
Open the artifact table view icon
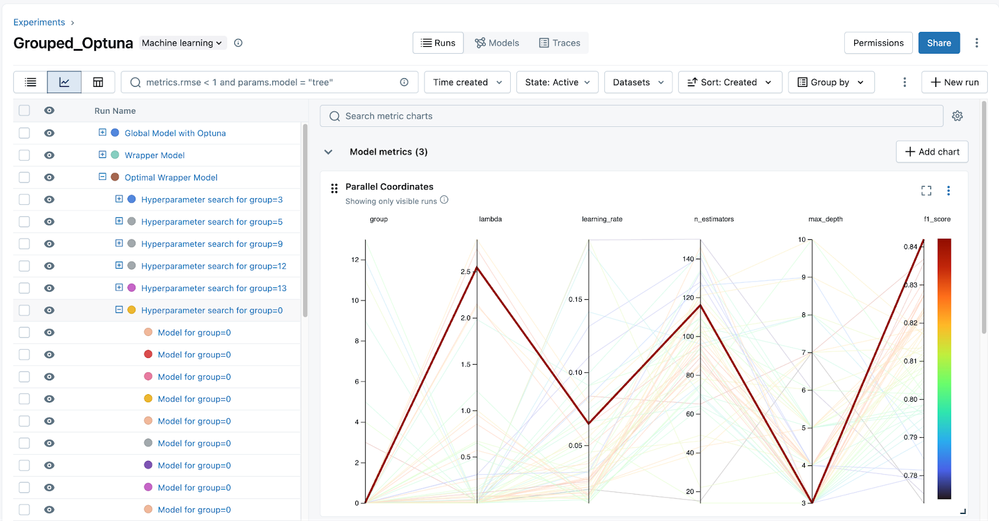tap(98, 82)
